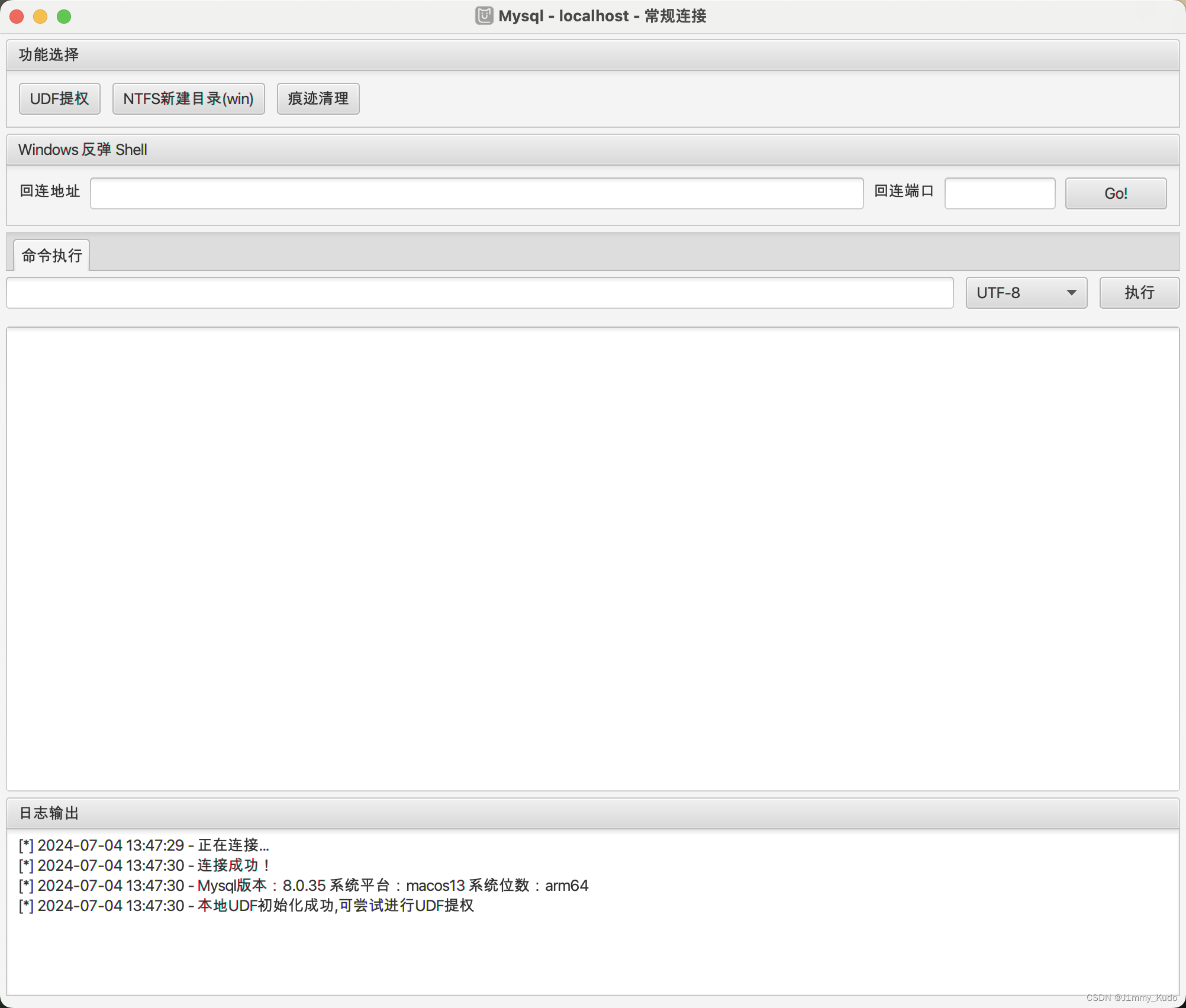This screenshot has width=1186, height=1008.
Task: Switch to the 命令执行 tab
Action: (x=51, y=254)
